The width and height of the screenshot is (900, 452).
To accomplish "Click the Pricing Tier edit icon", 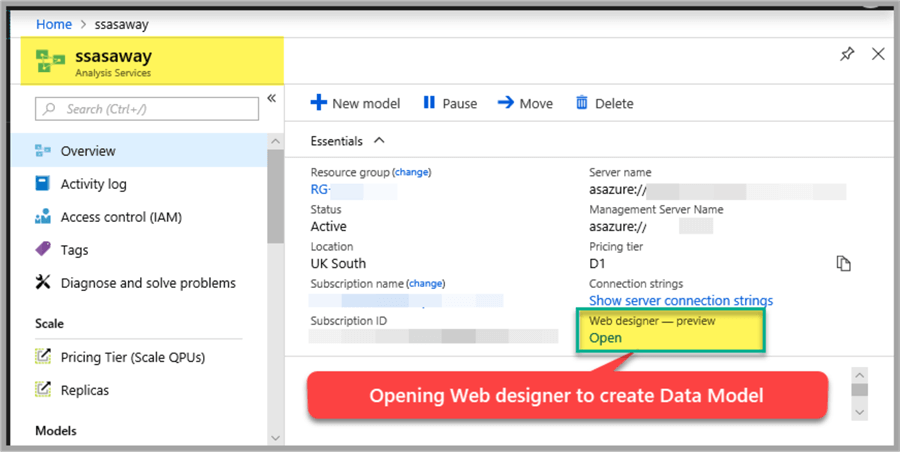I will [43, 356].
